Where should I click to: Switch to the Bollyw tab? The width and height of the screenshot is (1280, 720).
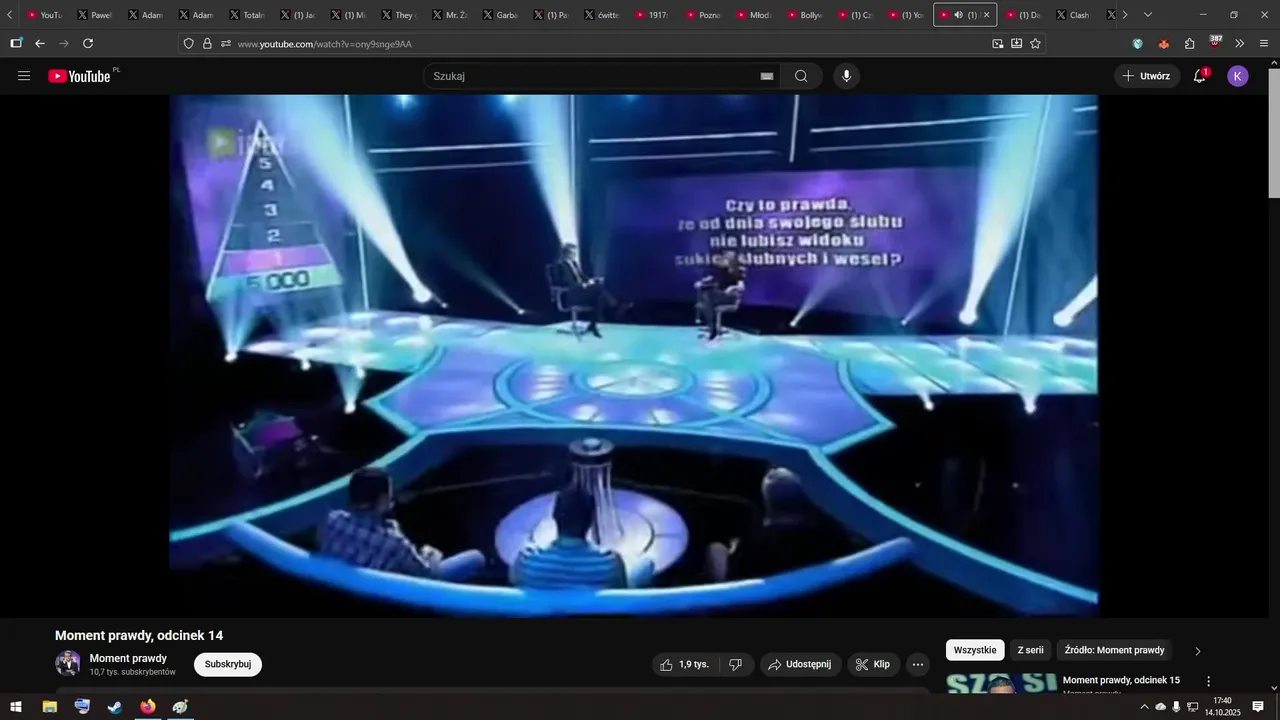tap(806, 15)
